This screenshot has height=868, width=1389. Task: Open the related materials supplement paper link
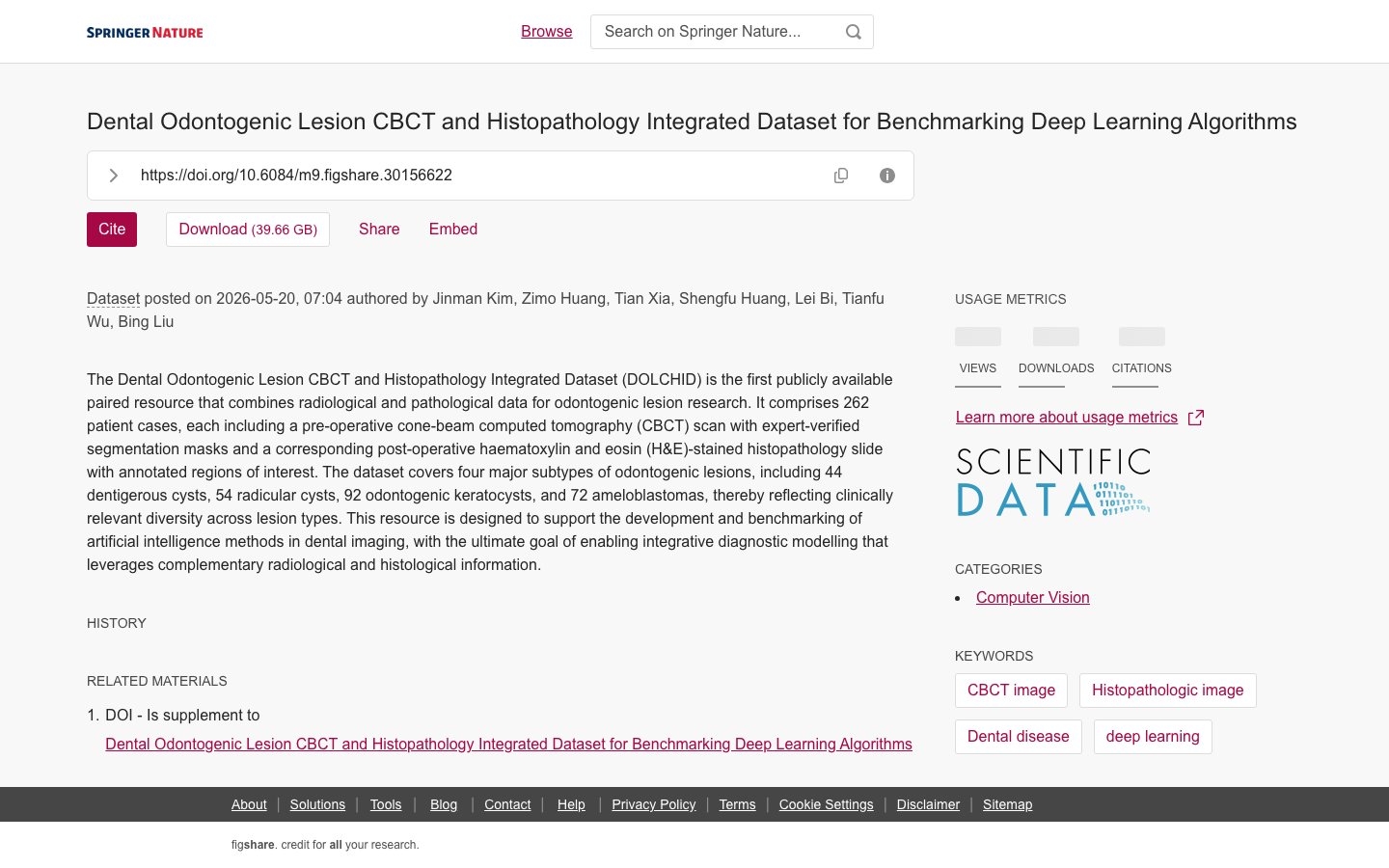(x=508, y=745)
